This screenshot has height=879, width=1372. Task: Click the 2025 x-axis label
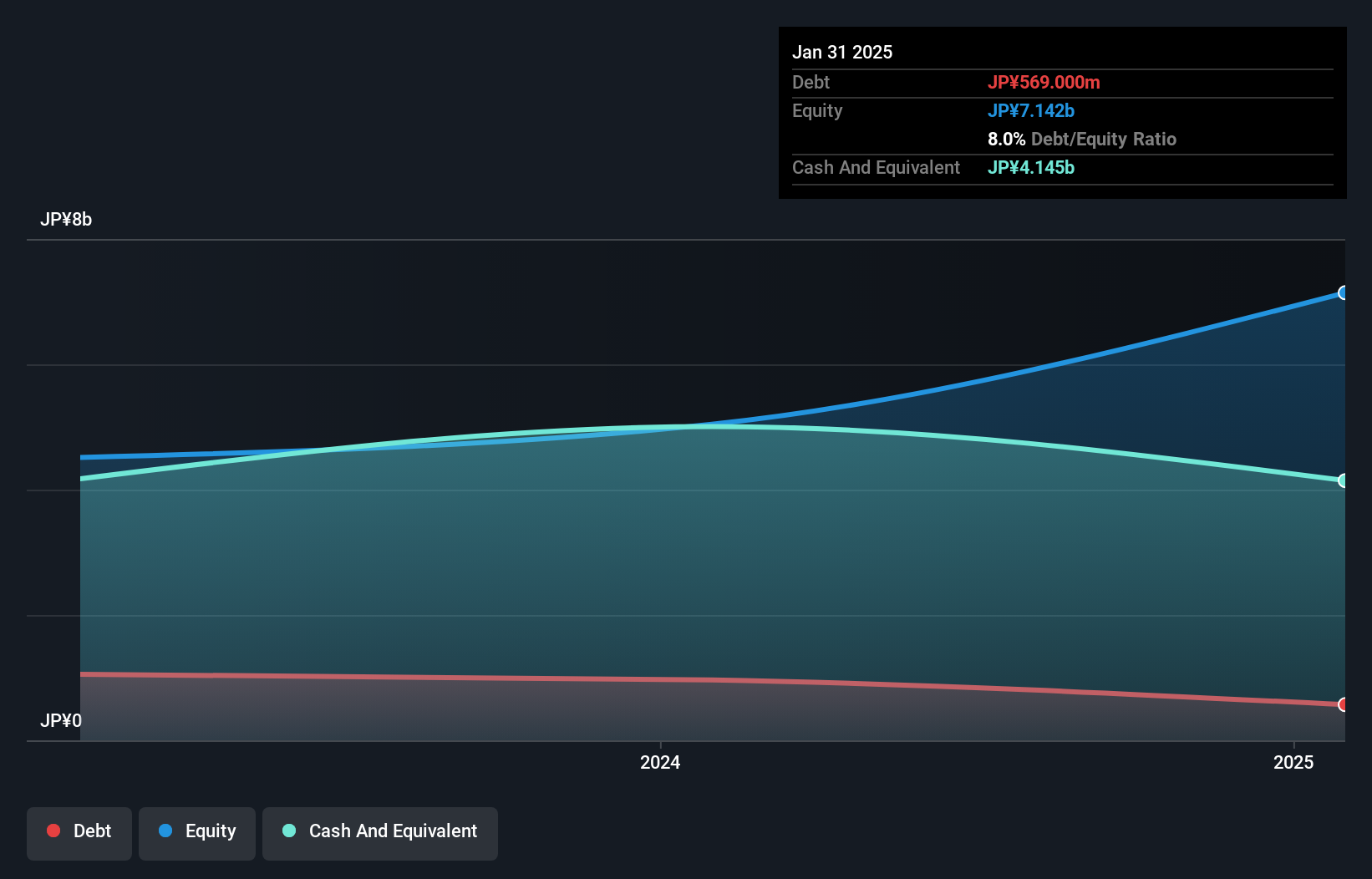pos(1293,762)
